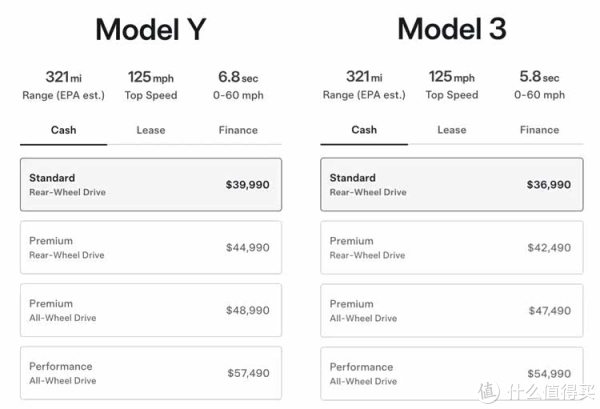
Task: Pick Model 3 Premium Rear-Wheel Drive at $42,490
Action: pyautogui.click(x=452, y=247)
